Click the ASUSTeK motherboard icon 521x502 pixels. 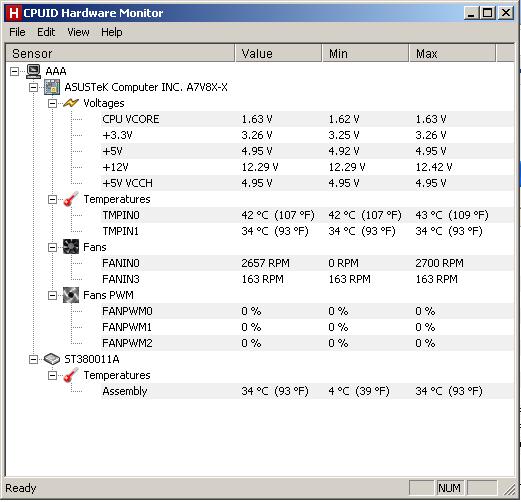coord(52,87)
